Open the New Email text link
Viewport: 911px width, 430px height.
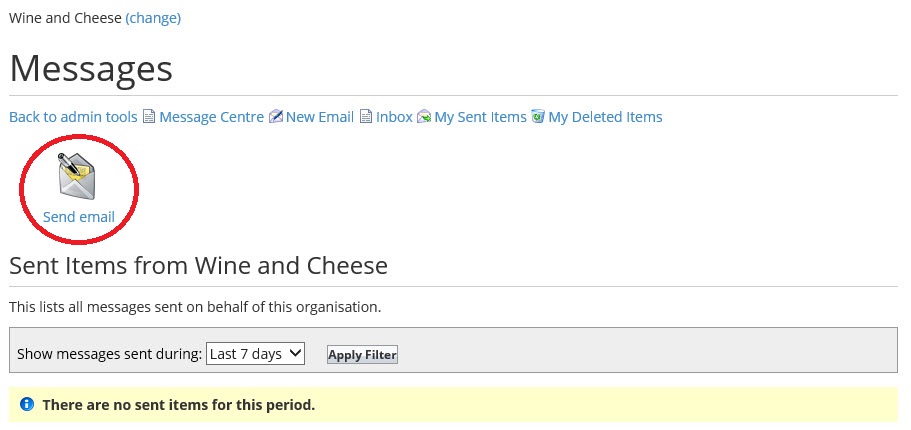(x=320, y=117)
